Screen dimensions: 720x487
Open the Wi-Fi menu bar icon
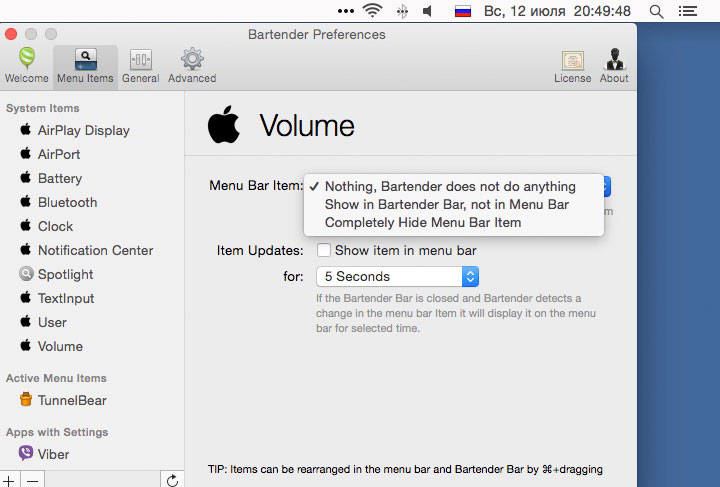[x=372, y=11]
